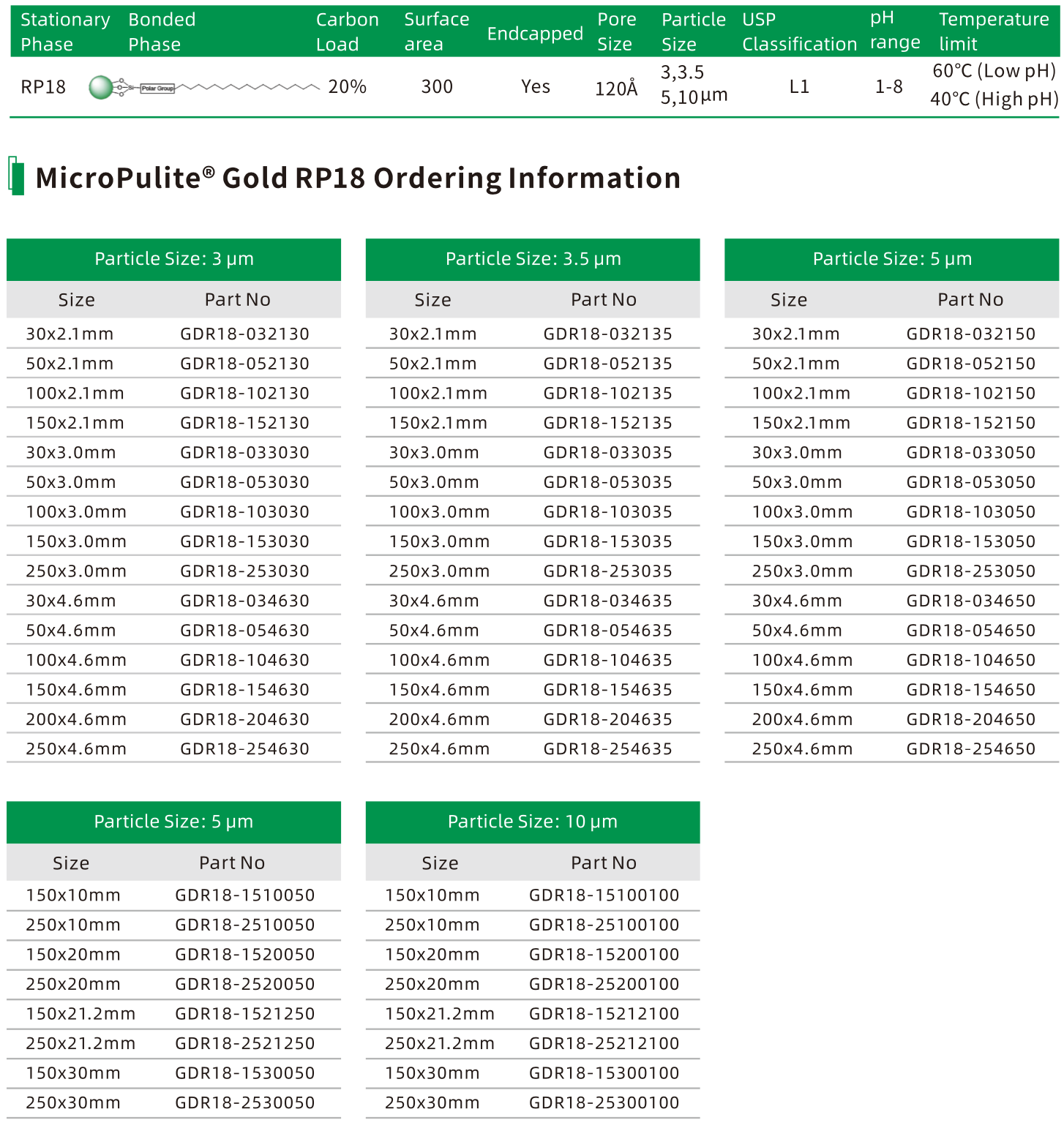Click the Temperature limit column header
1064x1131 pixels.
(x=994, y=31)
